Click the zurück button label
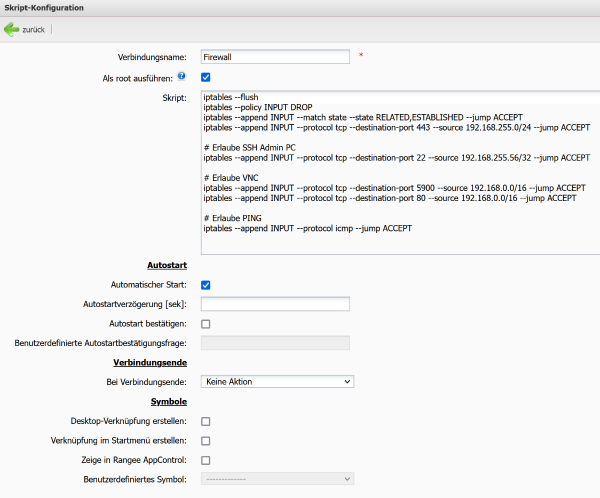The width and height of the screenshot is (600, 498). pos(33,30)
